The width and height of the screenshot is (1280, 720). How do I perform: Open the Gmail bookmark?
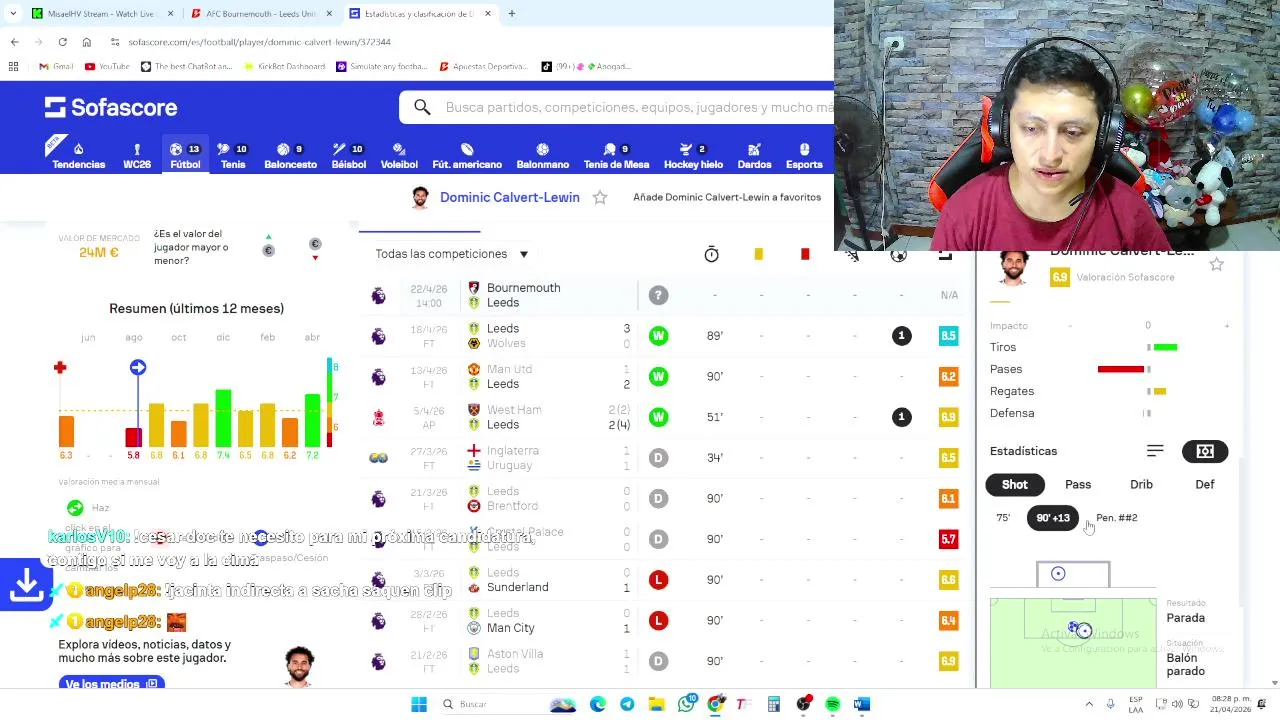pyautogui.click(x=56, y=66)
